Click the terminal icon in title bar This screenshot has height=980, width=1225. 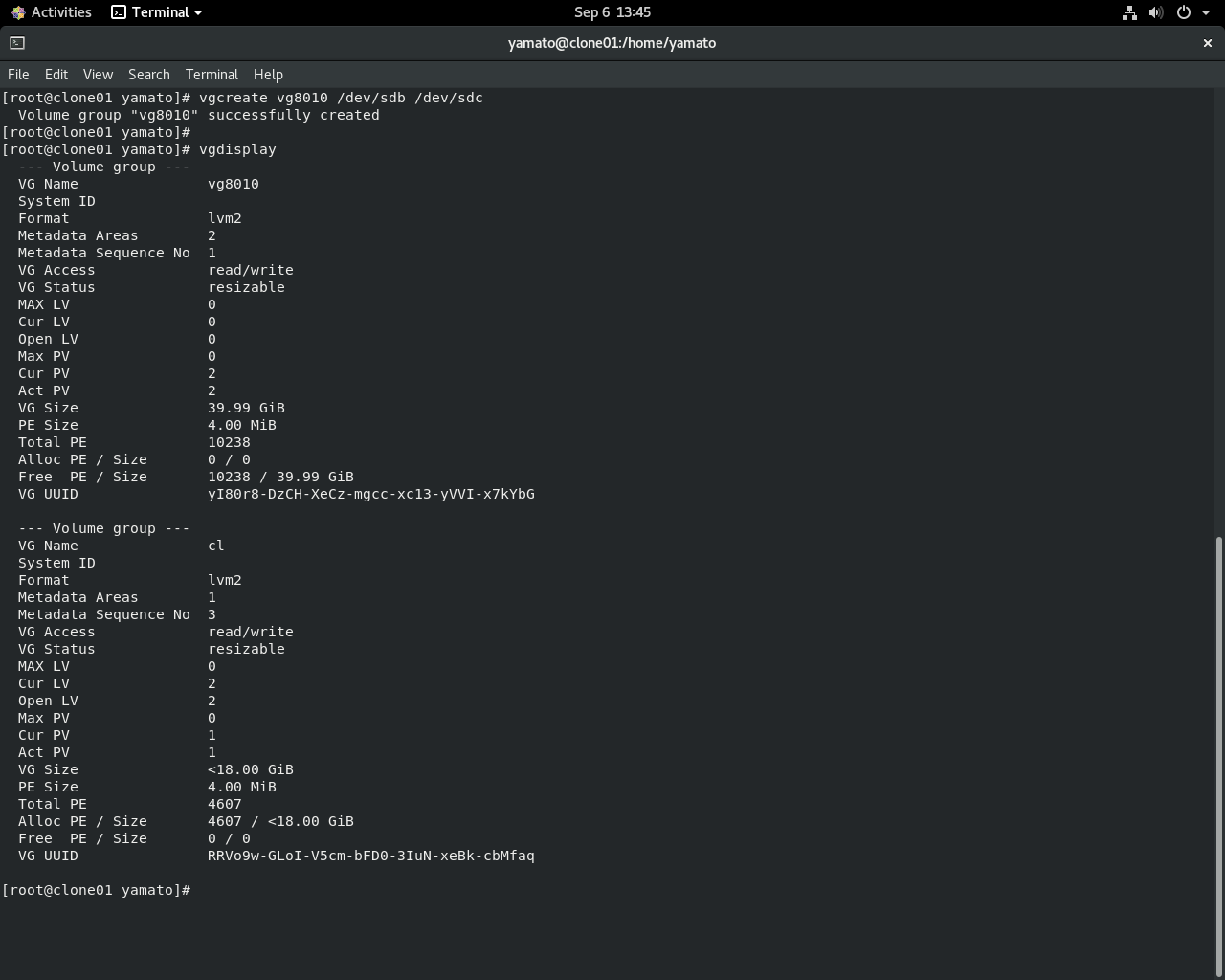click(x=17, y=43)
